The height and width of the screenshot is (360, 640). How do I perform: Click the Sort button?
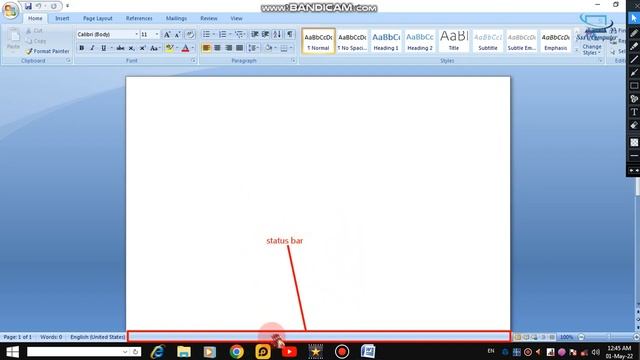coord(277,34)
